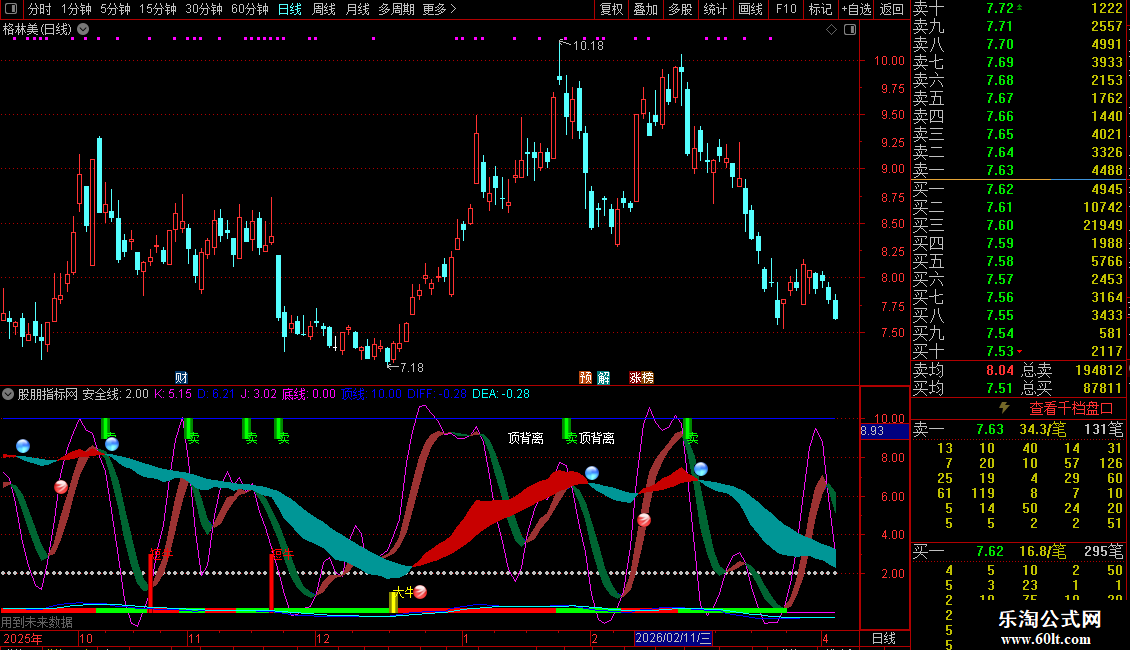This screenshot has height=650, width=1130.
Task: Select the 60分钟 period tab
Action: [x=249, y=9]
